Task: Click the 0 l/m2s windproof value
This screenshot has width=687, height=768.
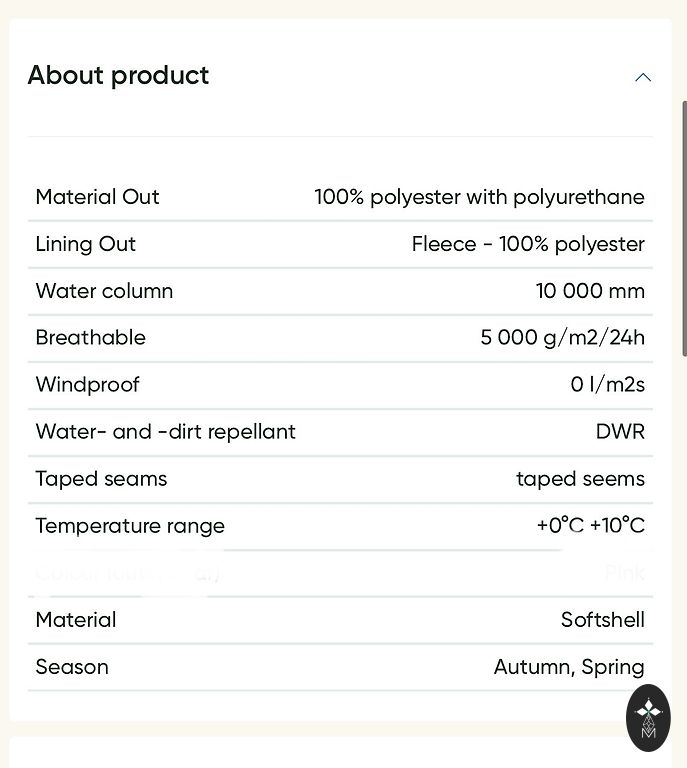Action: point(607,385)
